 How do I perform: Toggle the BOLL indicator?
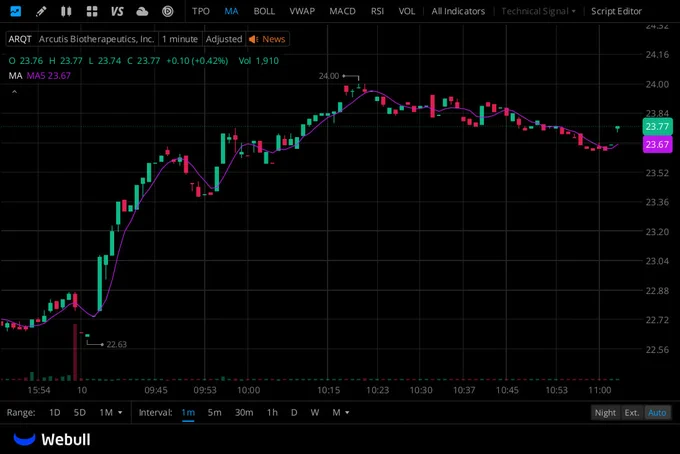[x=264, y=11]
